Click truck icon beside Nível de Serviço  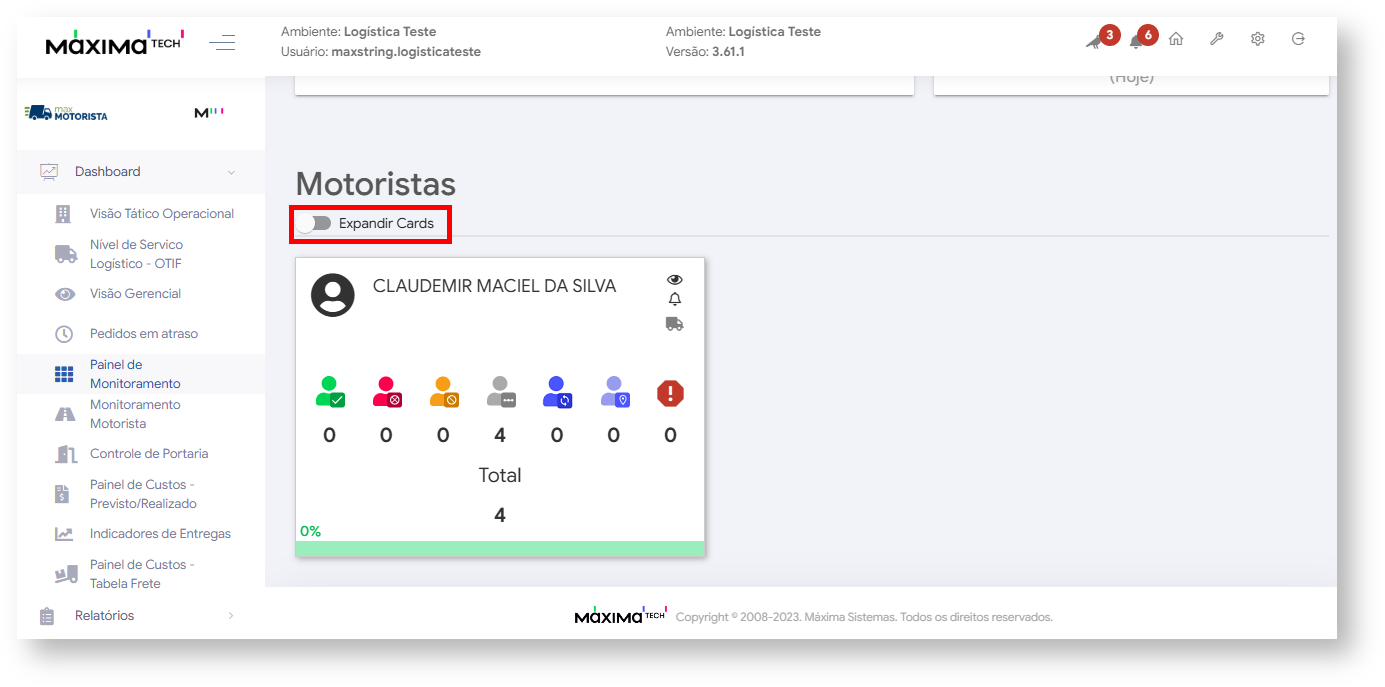(x=65, y=254)
